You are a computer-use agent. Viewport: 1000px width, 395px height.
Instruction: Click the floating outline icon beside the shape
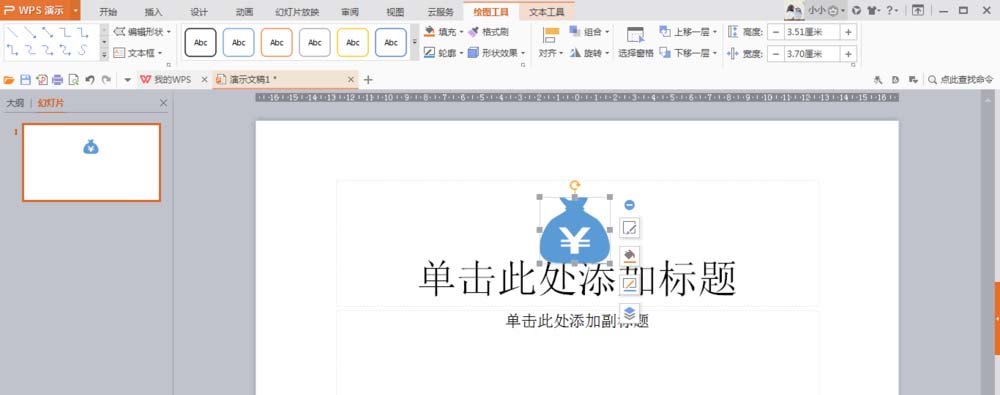coord(629,284)
